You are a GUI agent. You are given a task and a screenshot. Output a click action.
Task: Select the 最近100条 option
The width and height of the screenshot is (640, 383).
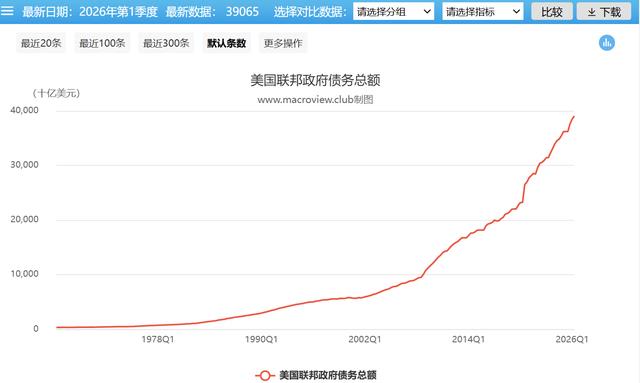click(x=102, y=43)
